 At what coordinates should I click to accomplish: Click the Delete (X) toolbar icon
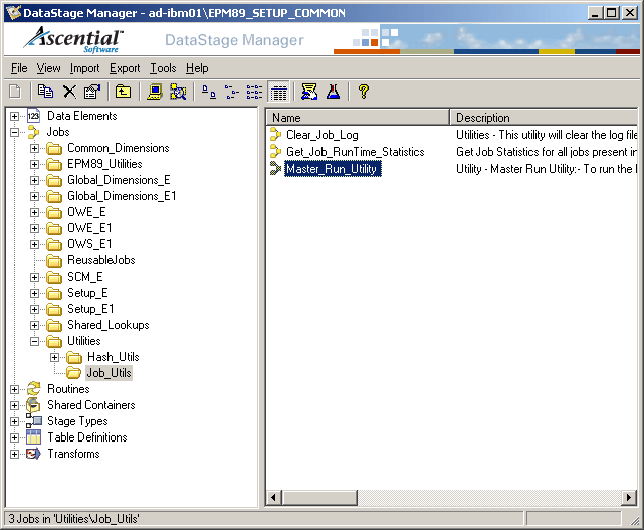click(x=69, y=91)
